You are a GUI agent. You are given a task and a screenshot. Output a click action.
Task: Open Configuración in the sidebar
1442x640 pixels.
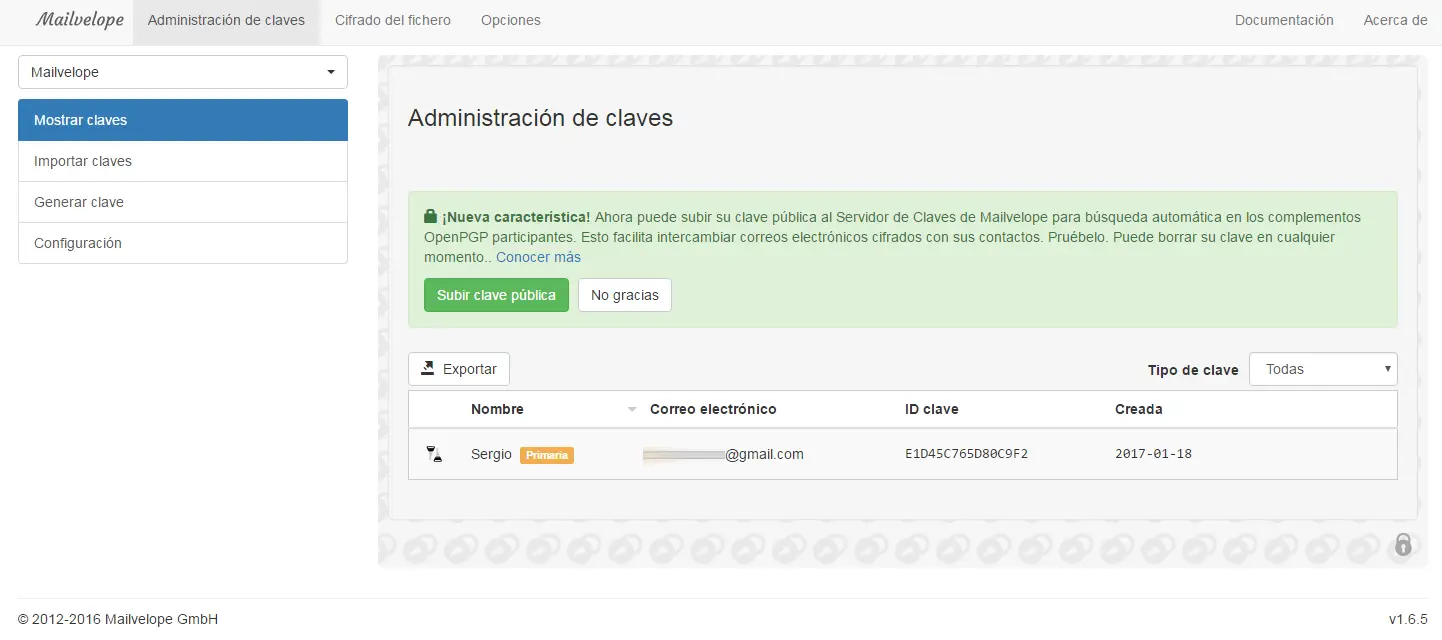[x=183, y=243]
